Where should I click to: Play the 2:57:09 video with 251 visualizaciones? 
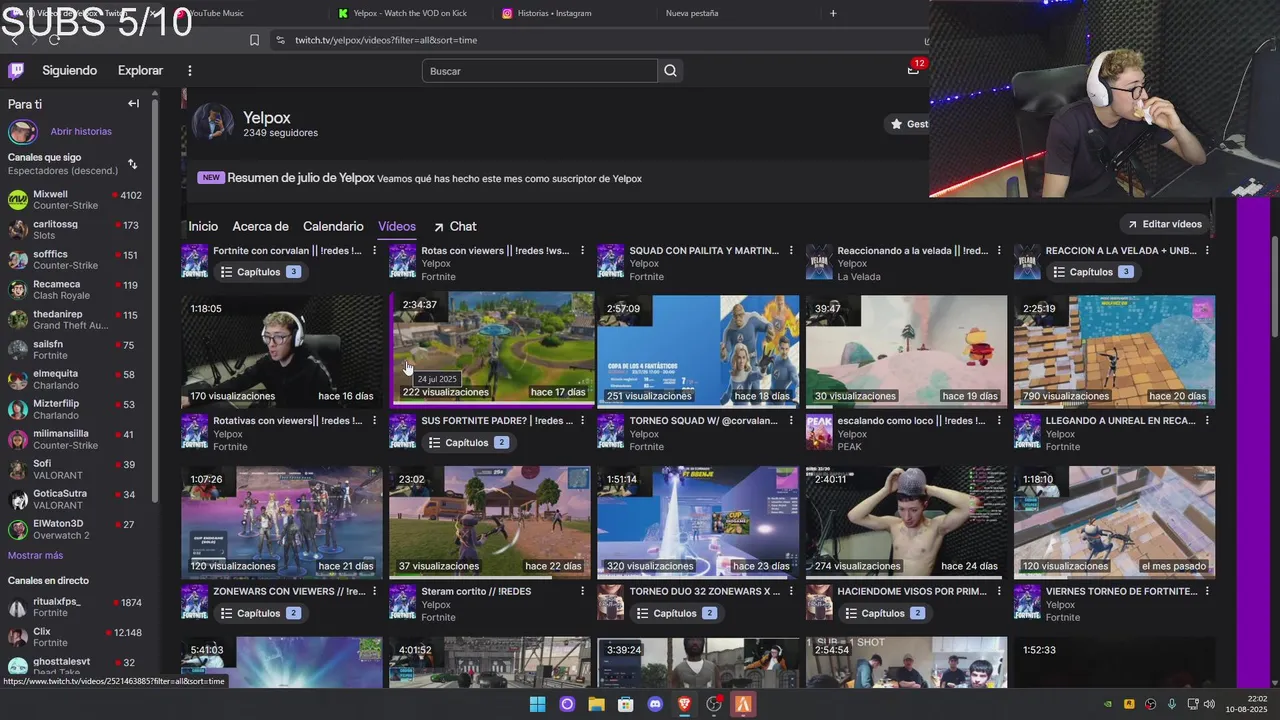point(698,351)
